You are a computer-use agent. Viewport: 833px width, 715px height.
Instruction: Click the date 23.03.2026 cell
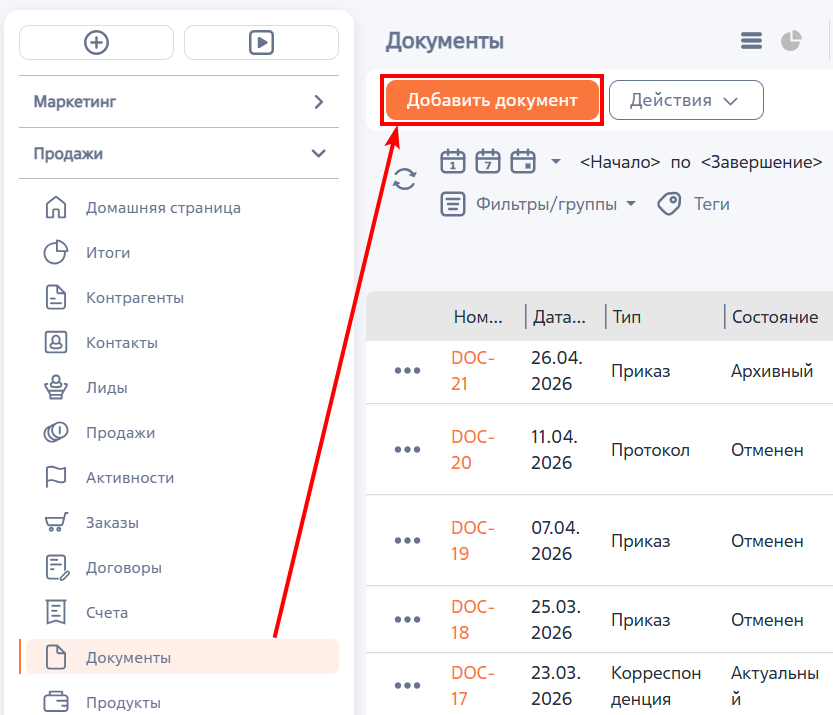click(x=556, y=686)
